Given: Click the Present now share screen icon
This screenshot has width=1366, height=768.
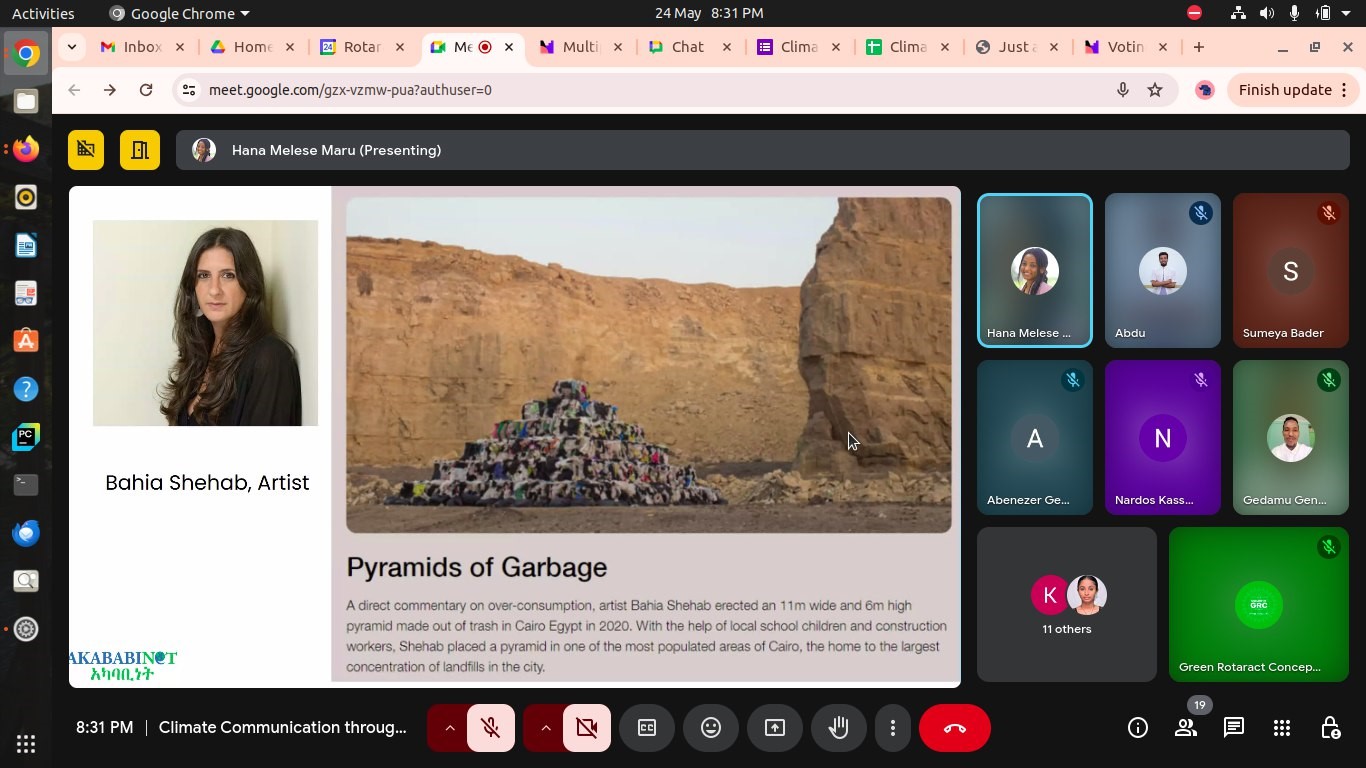Looking at the screenshot, I should click(774, 728).
